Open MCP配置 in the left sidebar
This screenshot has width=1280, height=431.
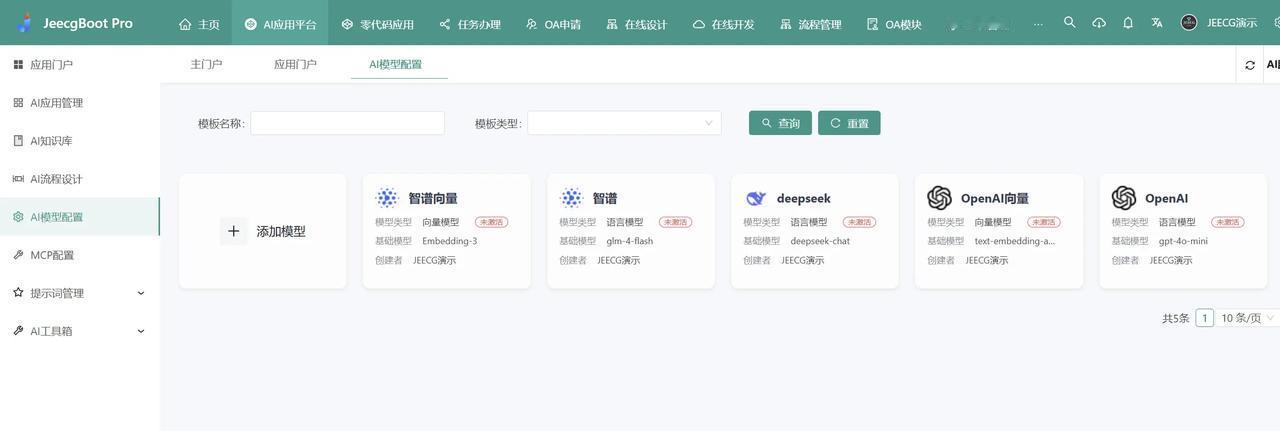tap(79, 254)
